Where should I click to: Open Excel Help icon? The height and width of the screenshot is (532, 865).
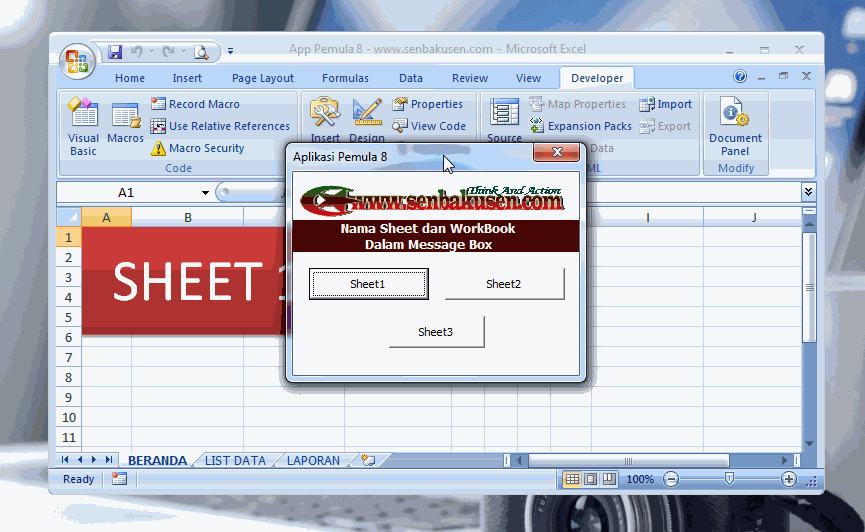[x=740, y=76]
